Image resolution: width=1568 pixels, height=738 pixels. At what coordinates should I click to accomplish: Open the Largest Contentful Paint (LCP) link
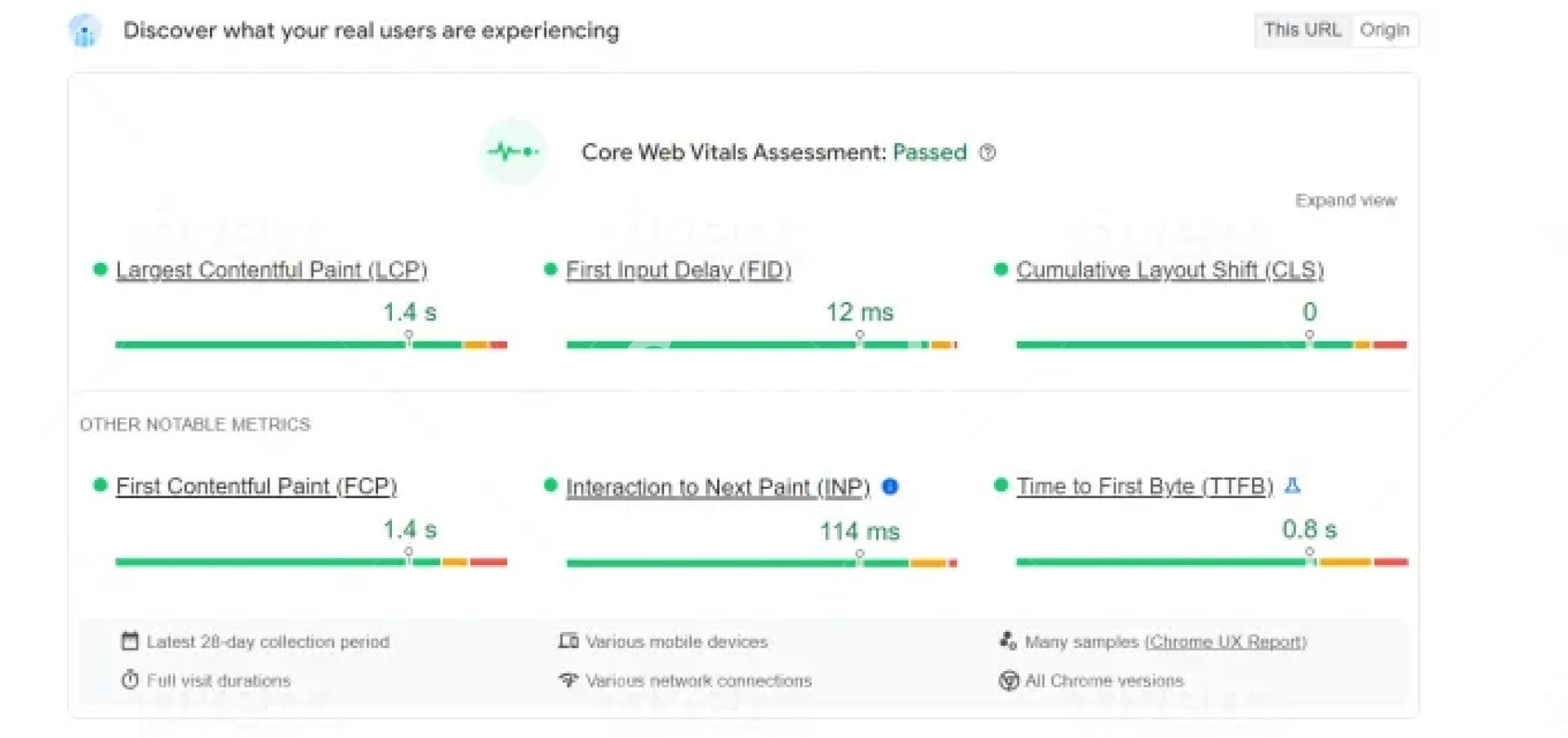(271, 270)
